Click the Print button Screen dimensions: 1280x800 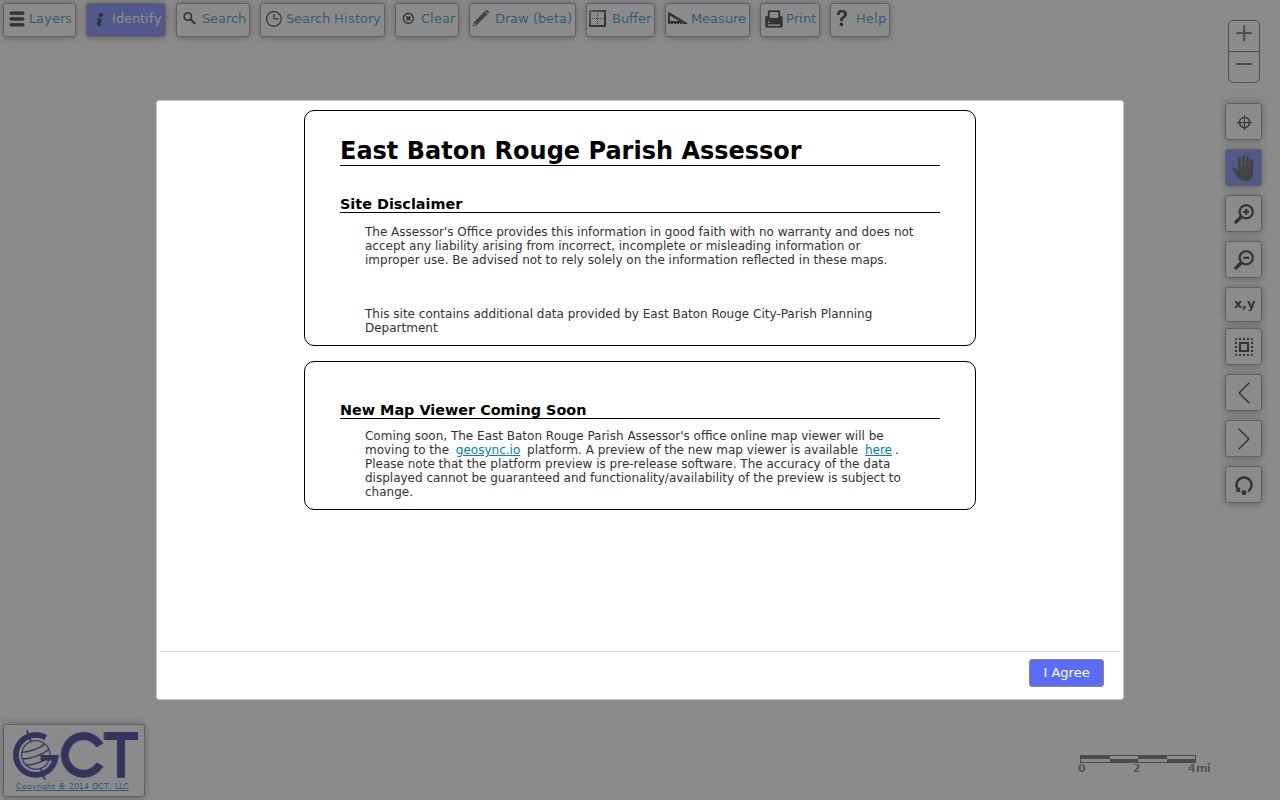coord(790,19)
